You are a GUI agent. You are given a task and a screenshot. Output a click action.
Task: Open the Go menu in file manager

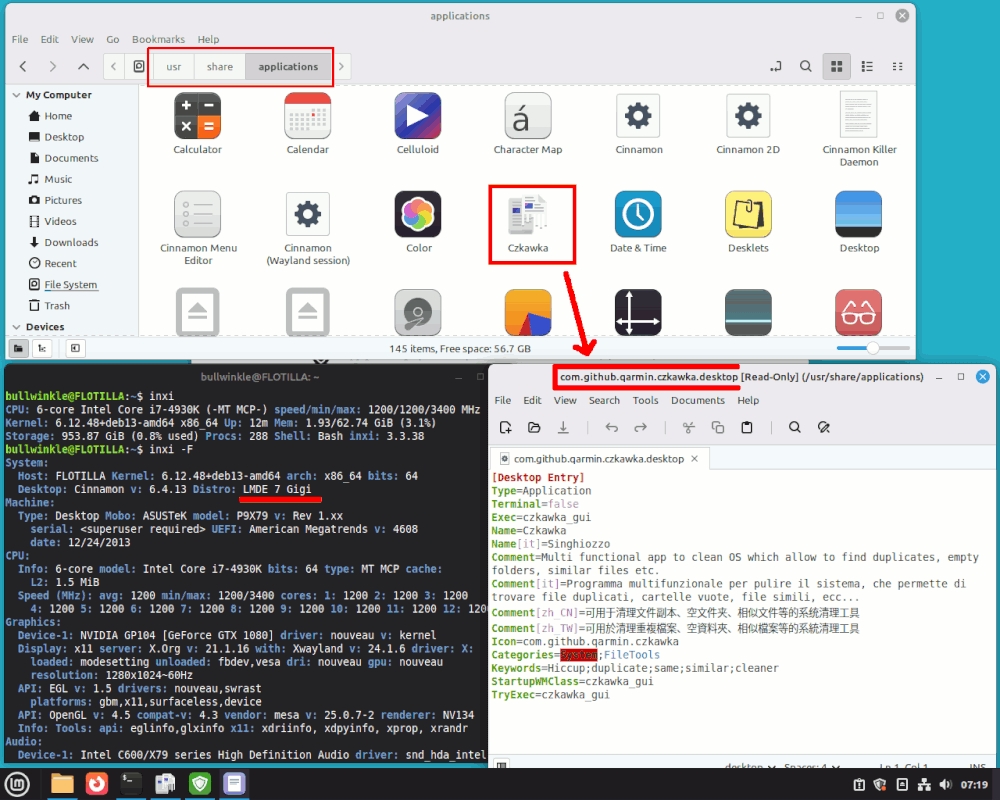(x=113, y=39)
